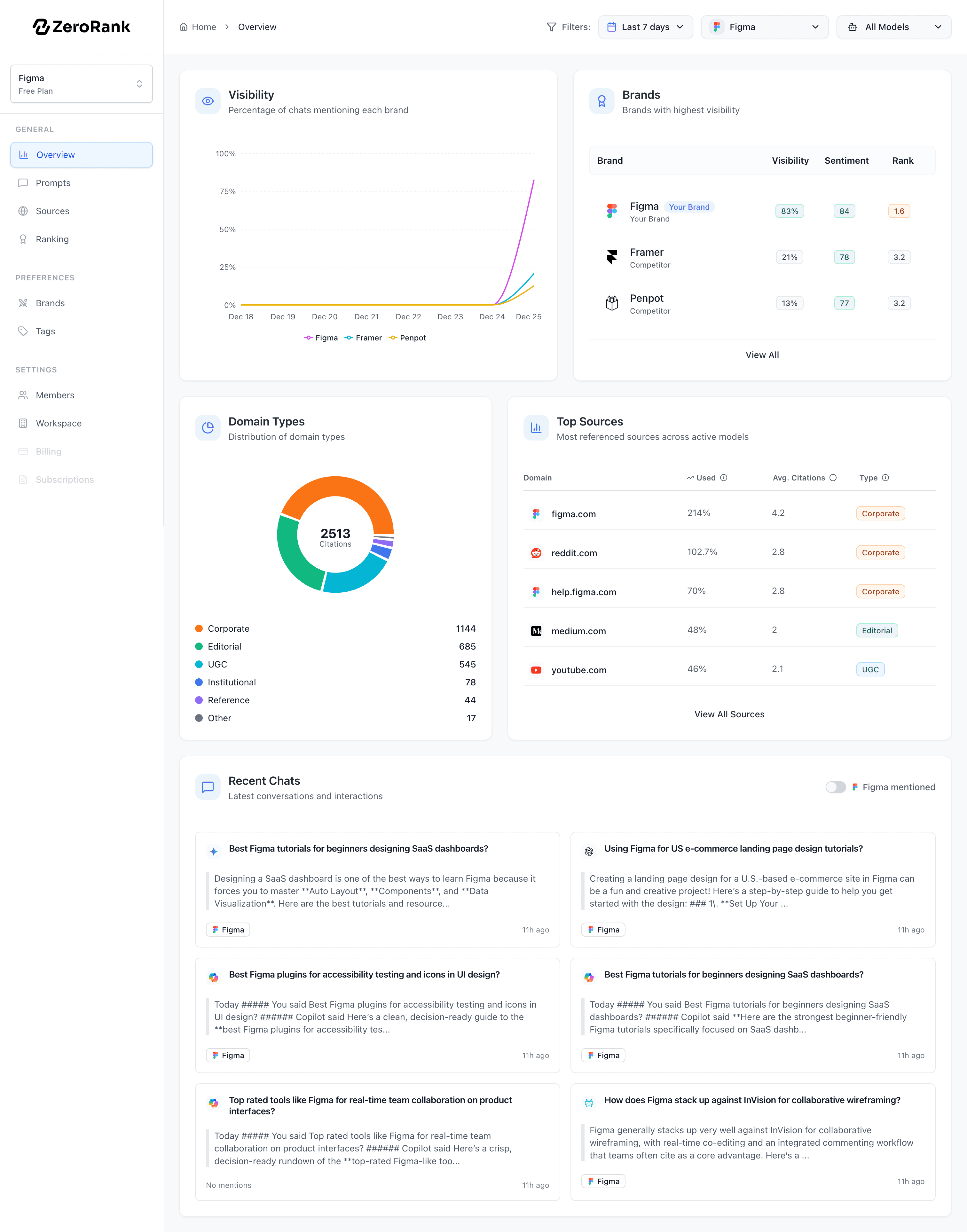Screen dimensions: 967x1232
Task: Select the Overview sidebar icon
Action: (23, 154)
